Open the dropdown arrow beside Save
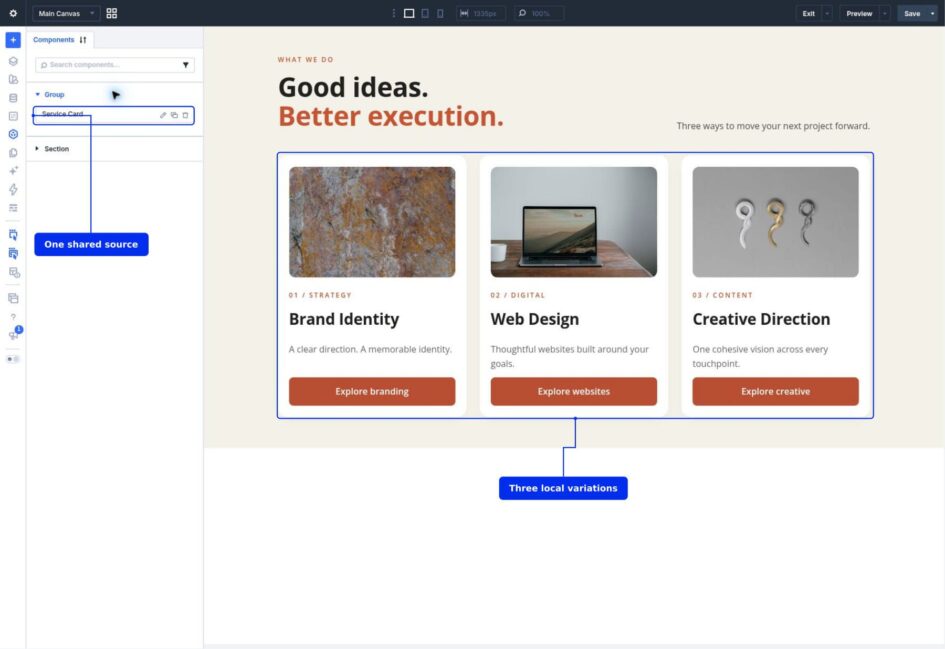The height and width of the screenshot is (649, 945). click(932, 13)
